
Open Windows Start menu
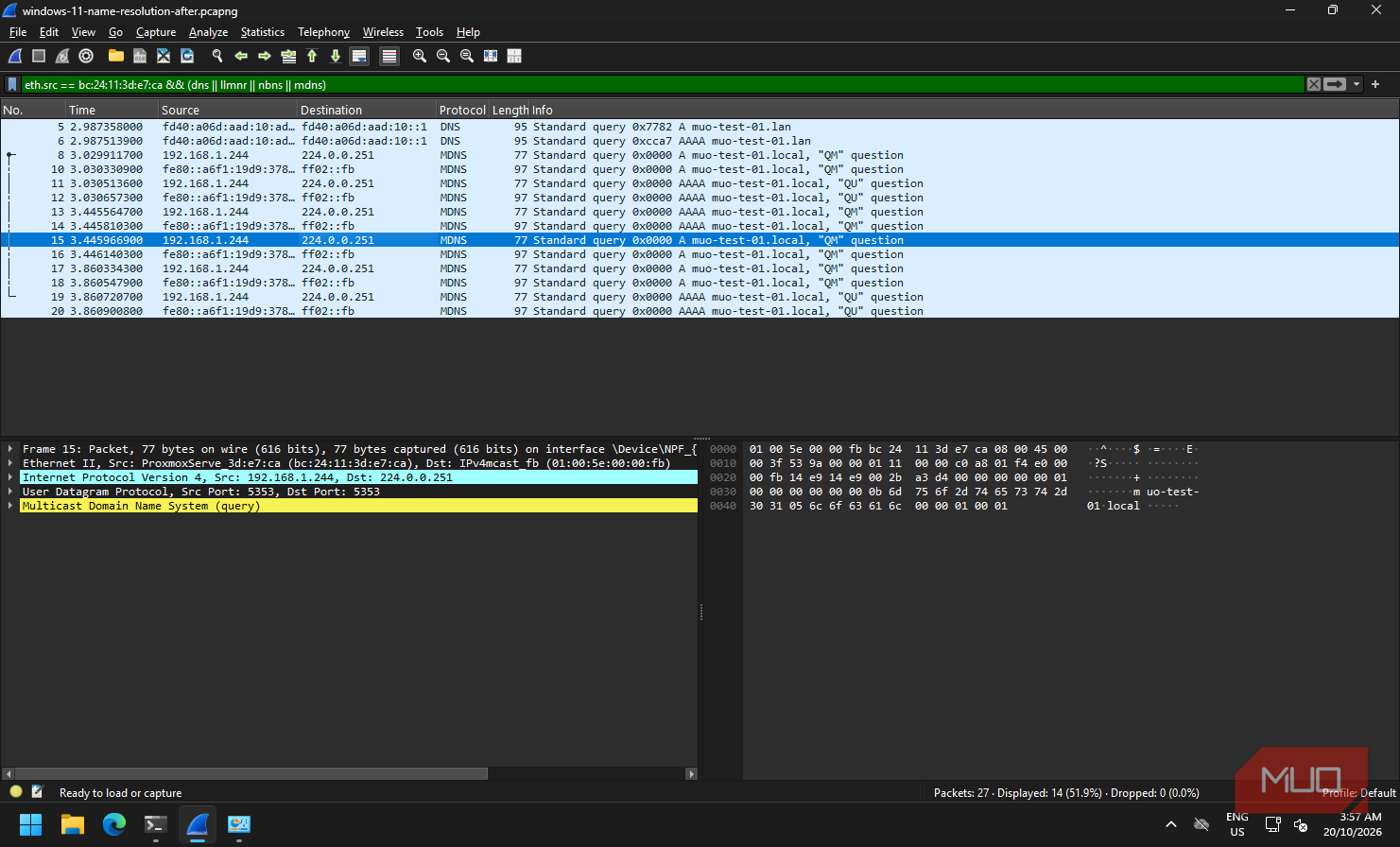point(31,824)
